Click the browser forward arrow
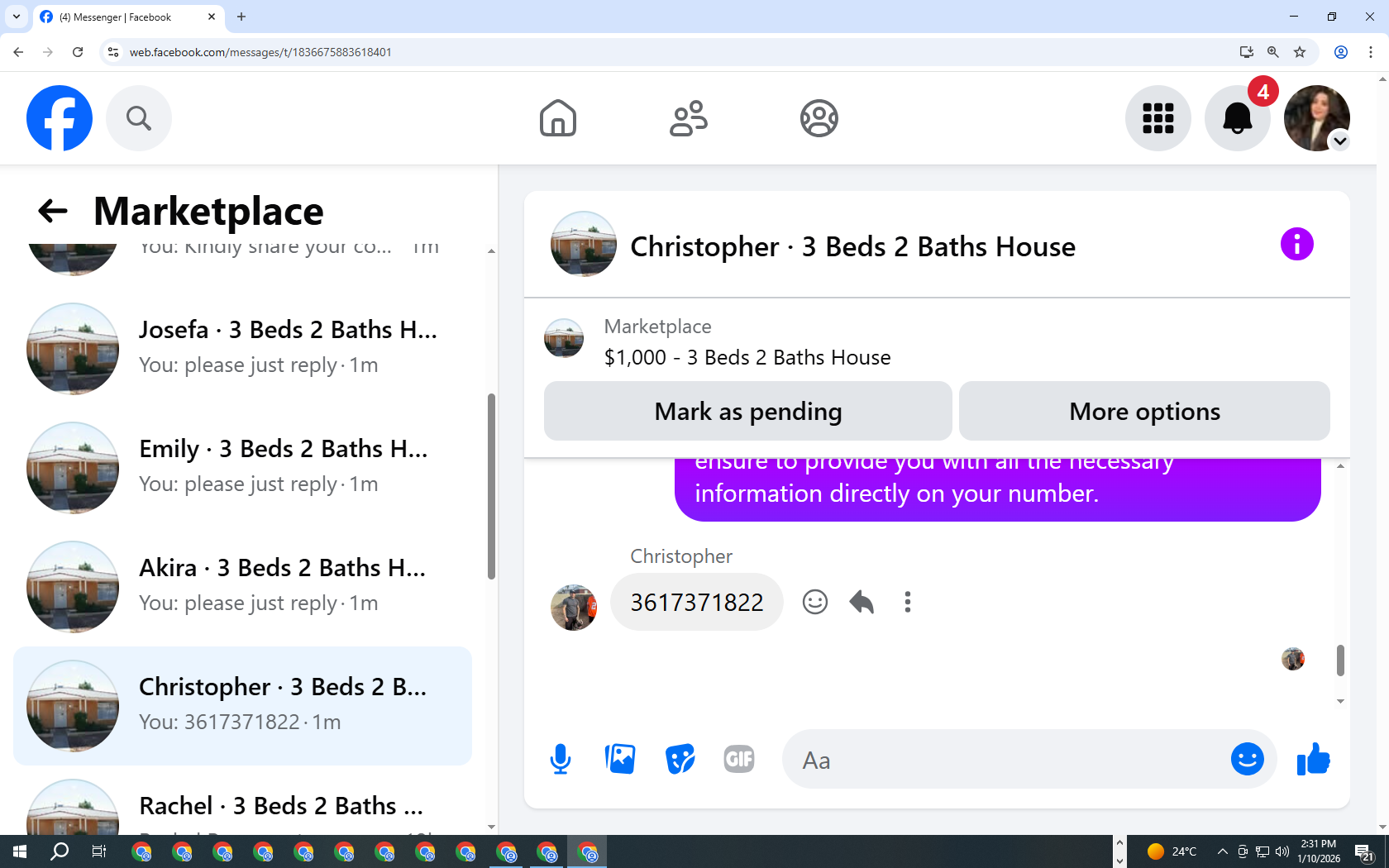This screenshot has width=1389, height=868. point(48,52)
